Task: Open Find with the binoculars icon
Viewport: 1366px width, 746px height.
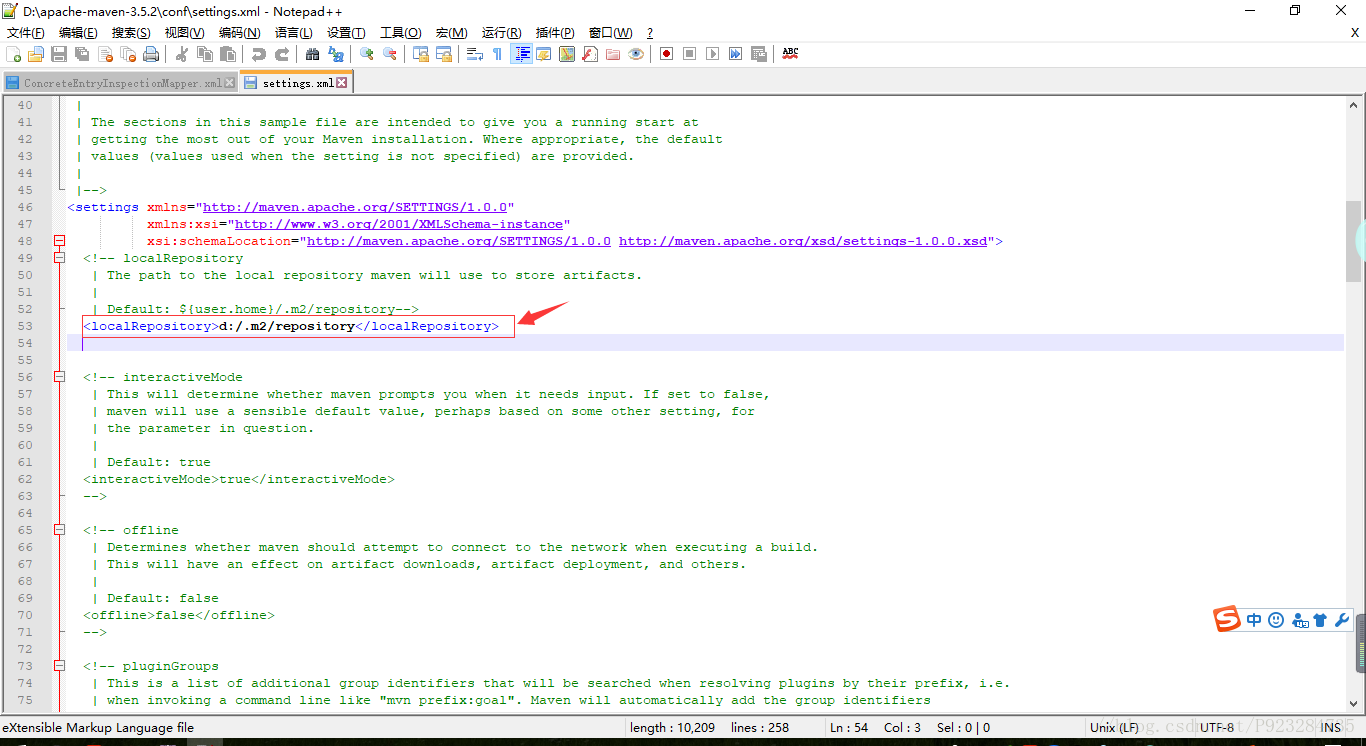Action: 313,54
